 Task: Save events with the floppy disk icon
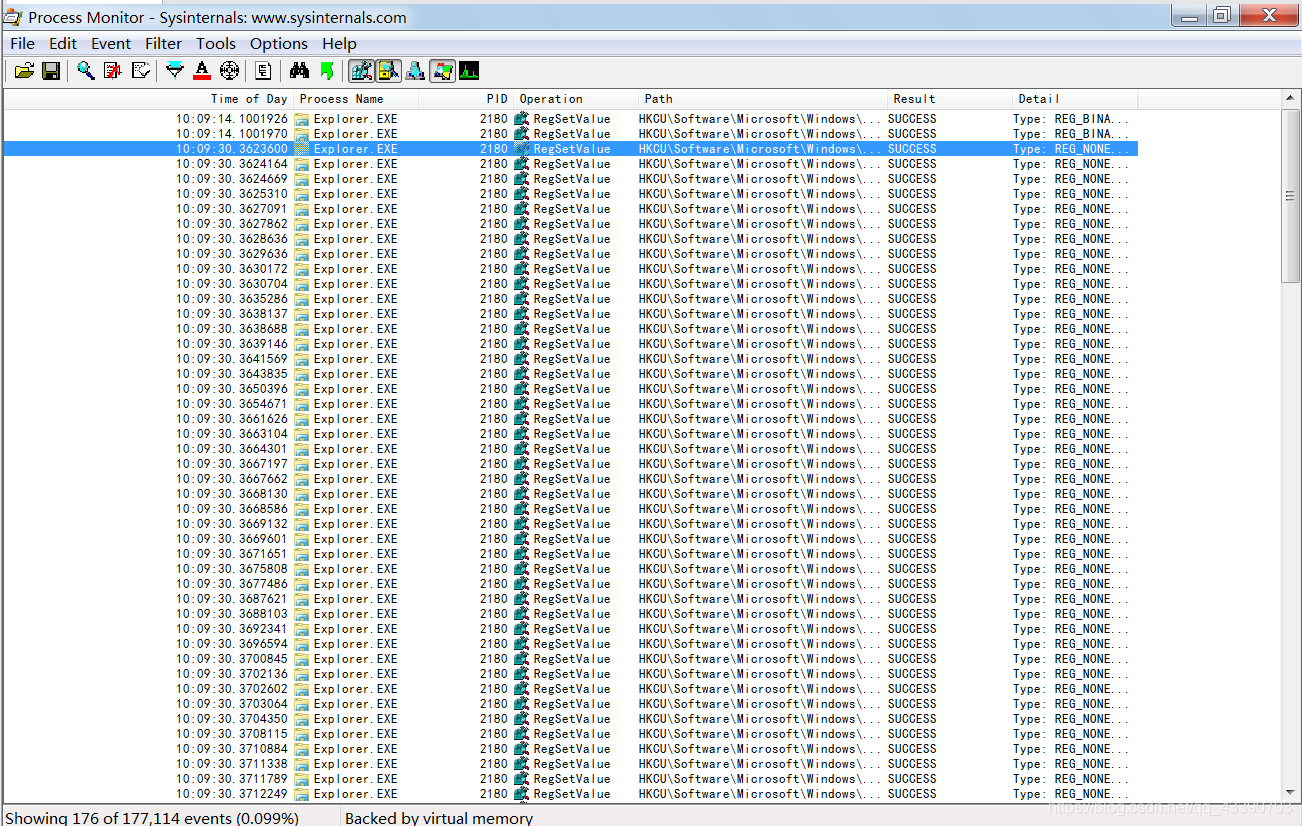[50, 70]
